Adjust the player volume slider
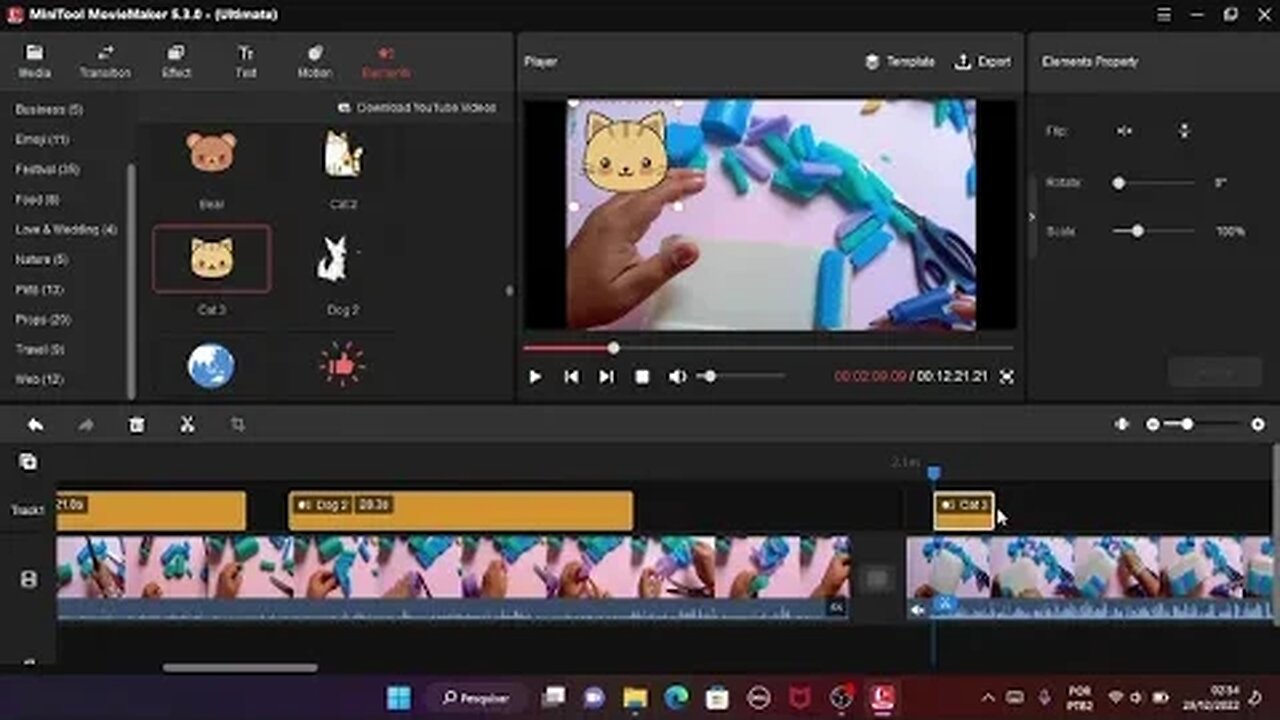 click(742, 376)
